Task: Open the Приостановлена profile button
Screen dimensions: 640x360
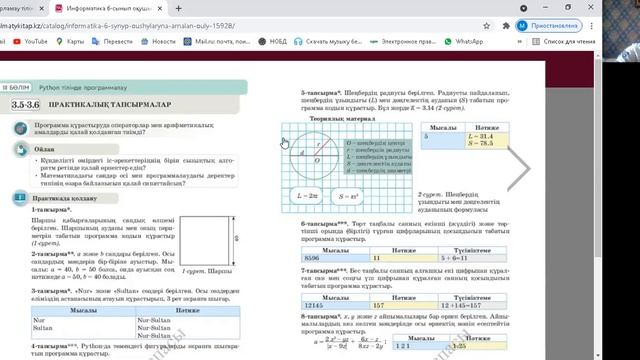Action: point(549,26)
